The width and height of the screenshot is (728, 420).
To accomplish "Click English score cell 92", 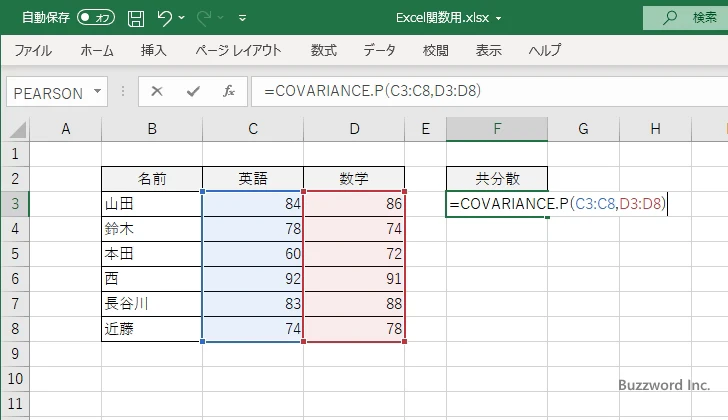I will click(x=253, y=279).
